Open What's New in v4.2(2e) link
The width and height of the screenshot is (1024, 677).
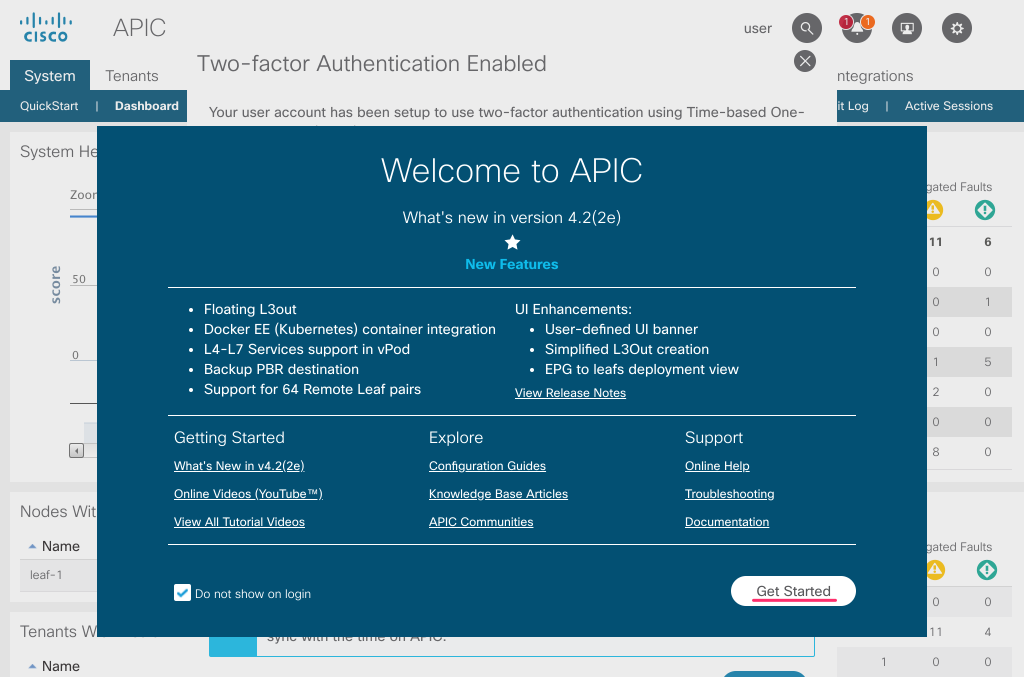[239, 466]
